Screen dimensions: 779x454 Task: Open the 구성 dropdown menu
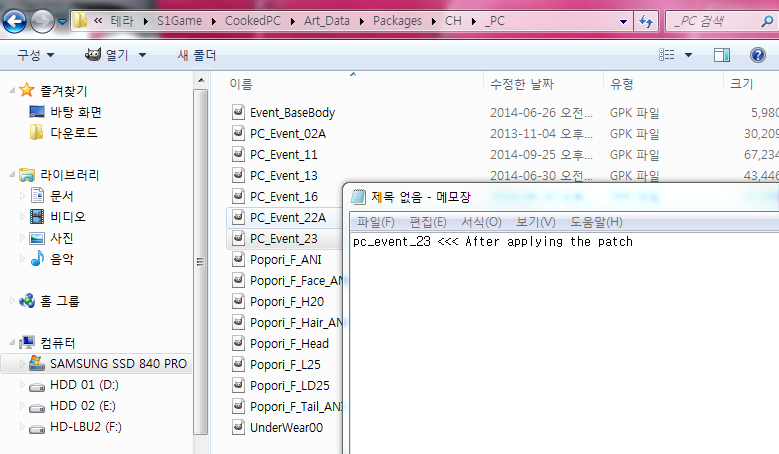pyautogui.click(x=35, y=55)
